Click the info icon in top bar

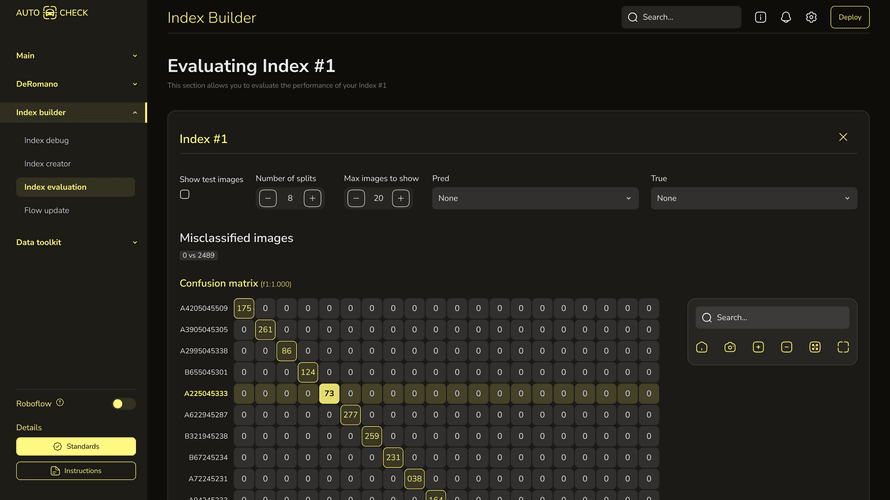coord(760,17)
